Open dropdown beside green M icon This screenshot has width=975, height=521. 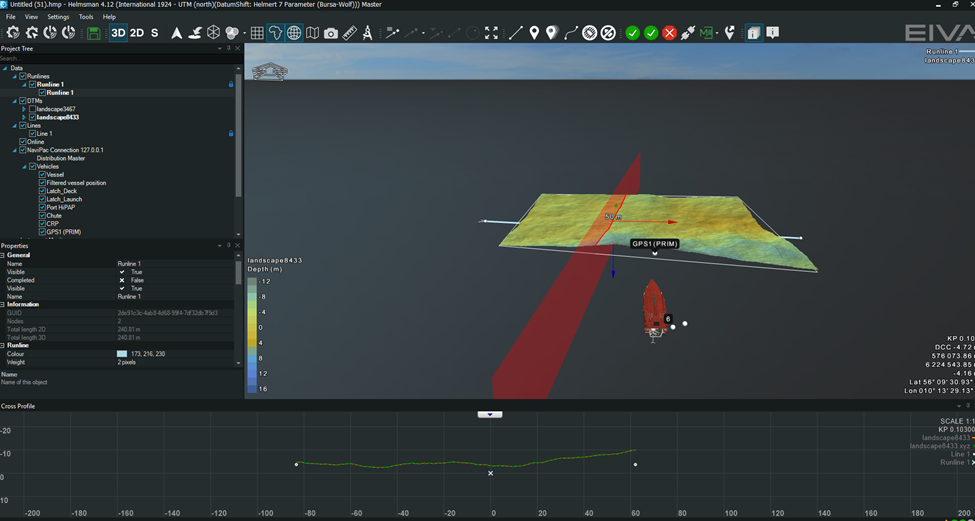pos(717,33)
